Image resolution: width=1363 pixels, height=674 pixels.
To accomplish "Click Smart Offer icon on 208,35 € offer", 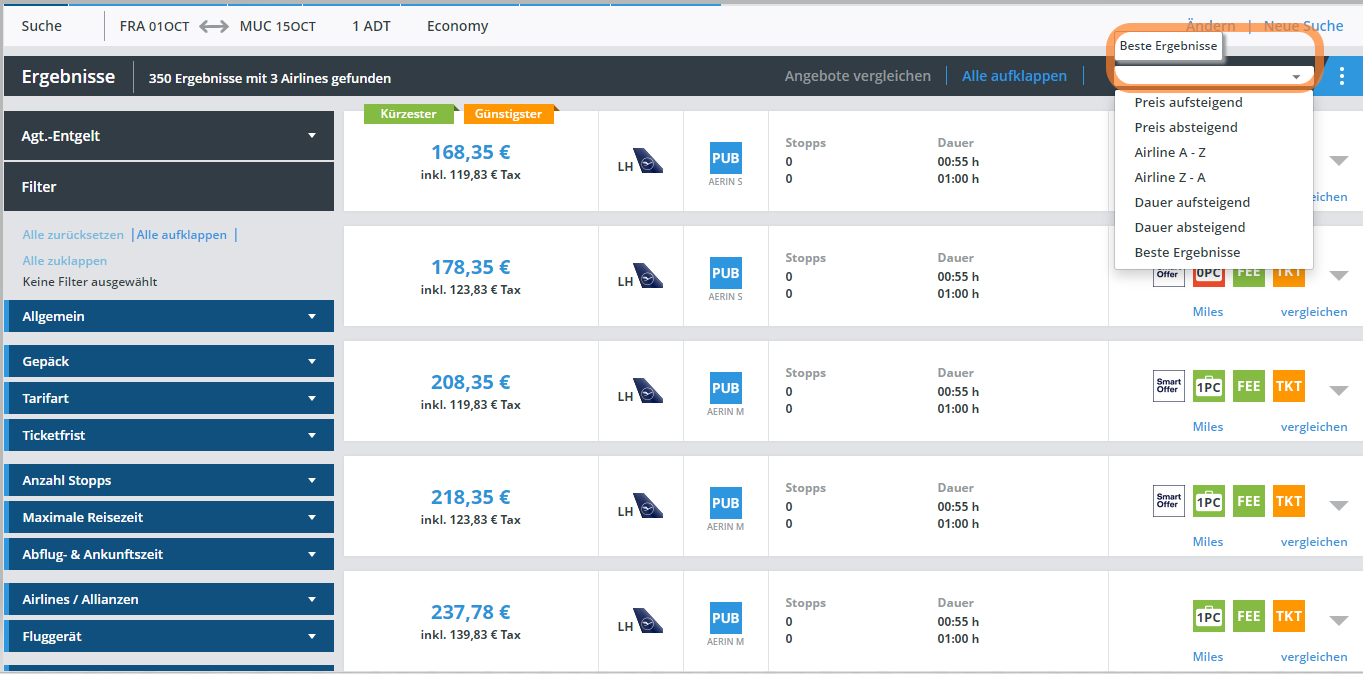I will coord(1168,386).
